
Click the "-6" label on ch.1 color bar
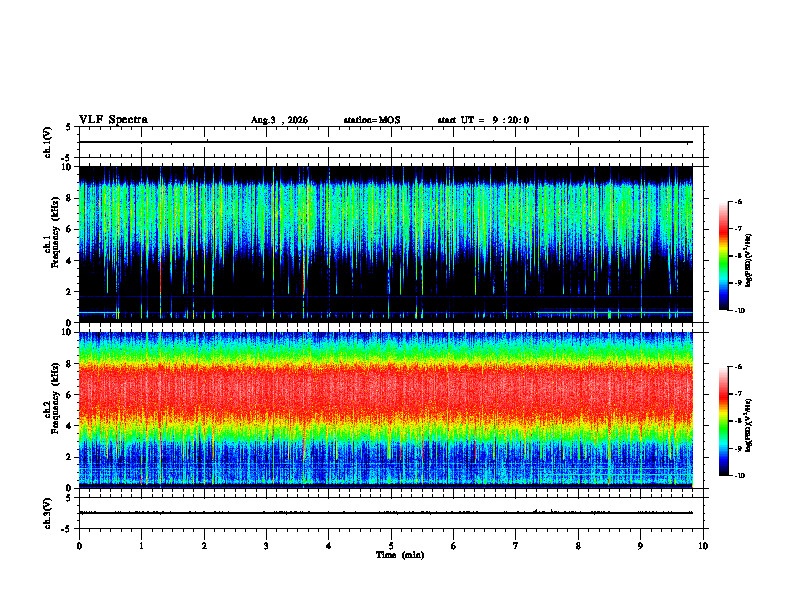(x=738, y=201)
